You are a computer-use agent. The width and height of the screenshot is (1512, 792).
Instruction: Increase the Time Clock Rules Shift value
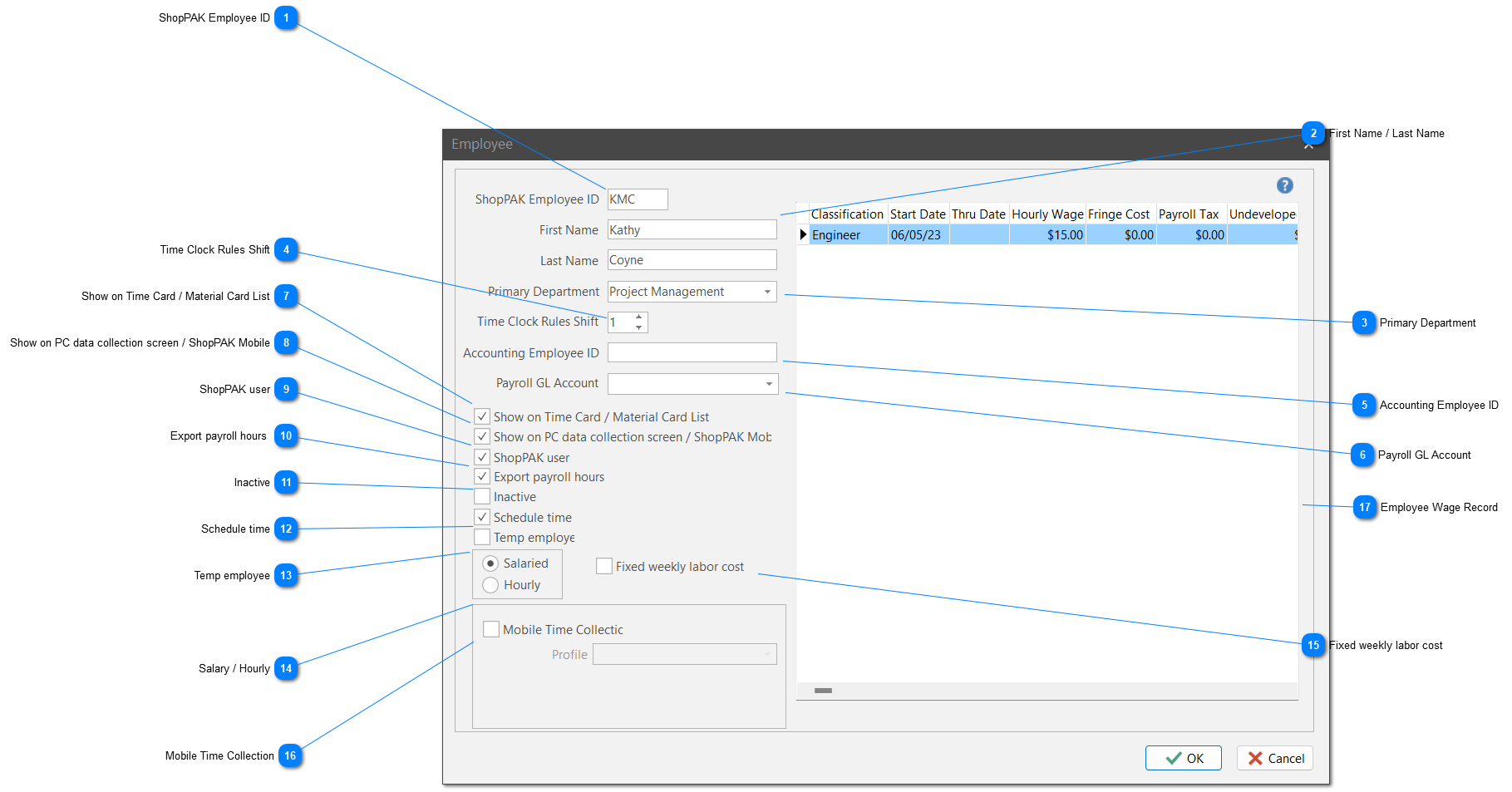pos(638,317)
